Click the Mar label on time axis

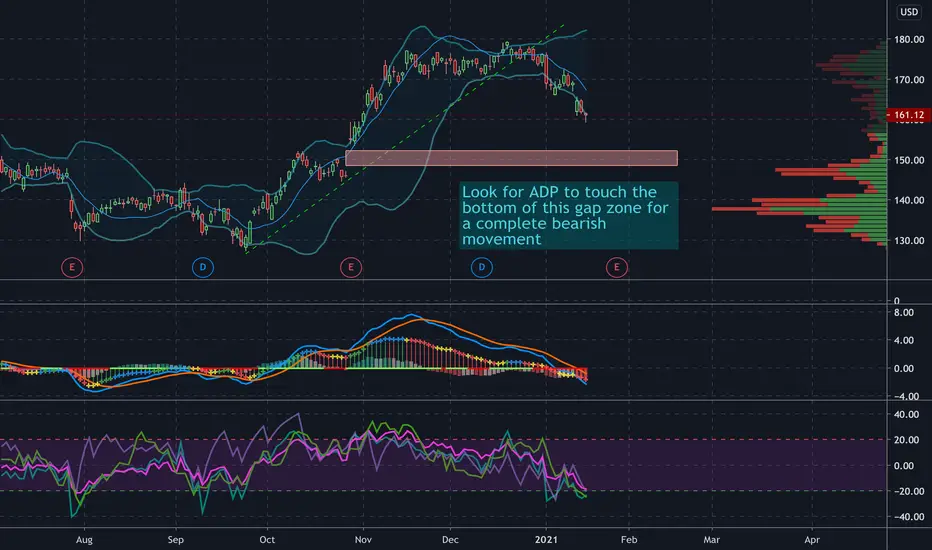pos(711,540)
